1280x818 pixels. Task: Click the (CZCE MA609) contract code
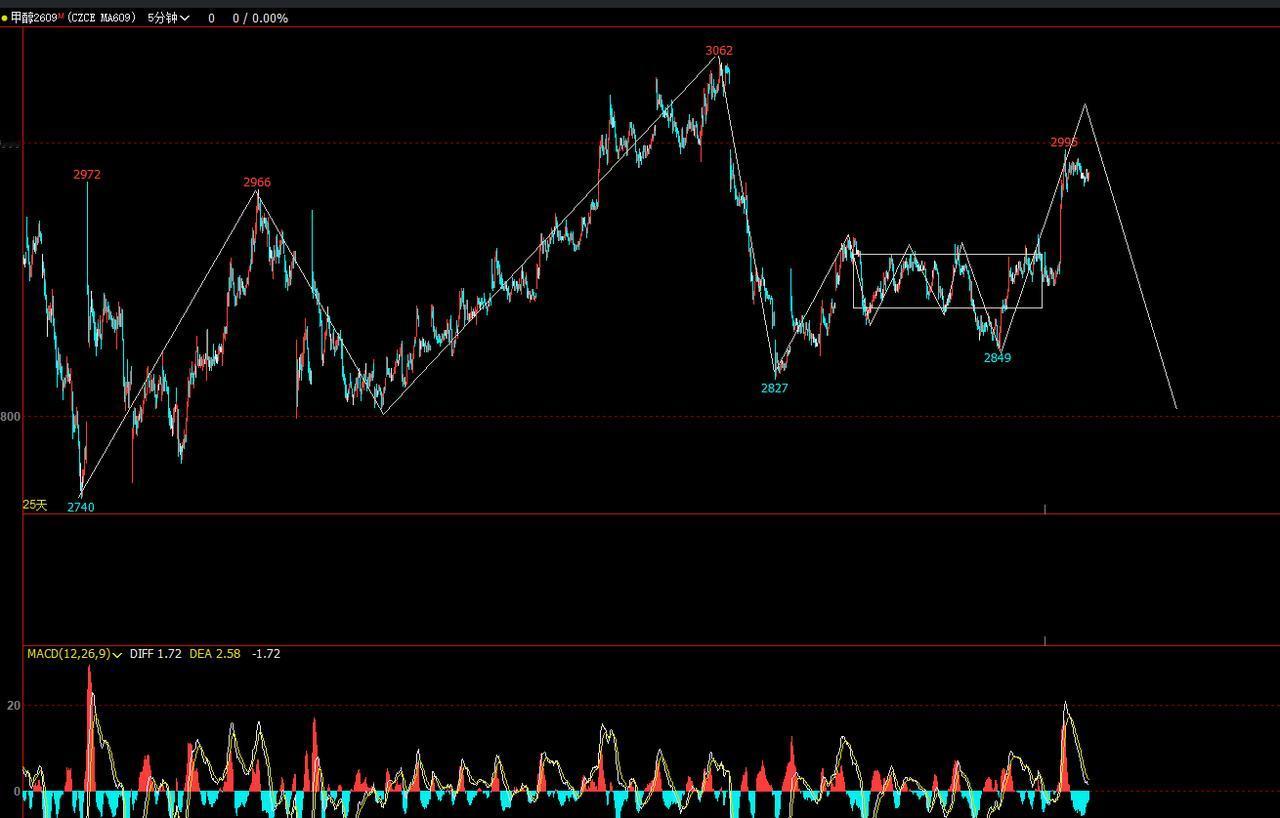click(x=101, y=18)
